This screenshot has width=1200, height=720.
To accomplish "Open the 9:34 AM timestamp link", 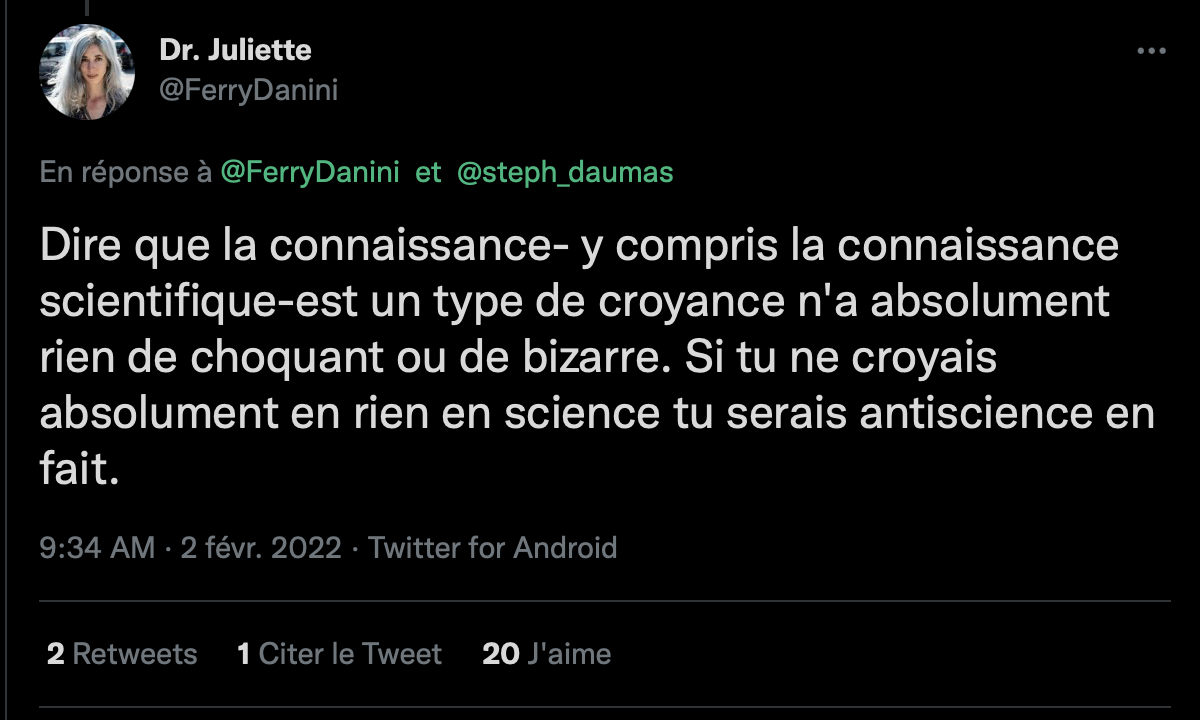I will point(97,548).
